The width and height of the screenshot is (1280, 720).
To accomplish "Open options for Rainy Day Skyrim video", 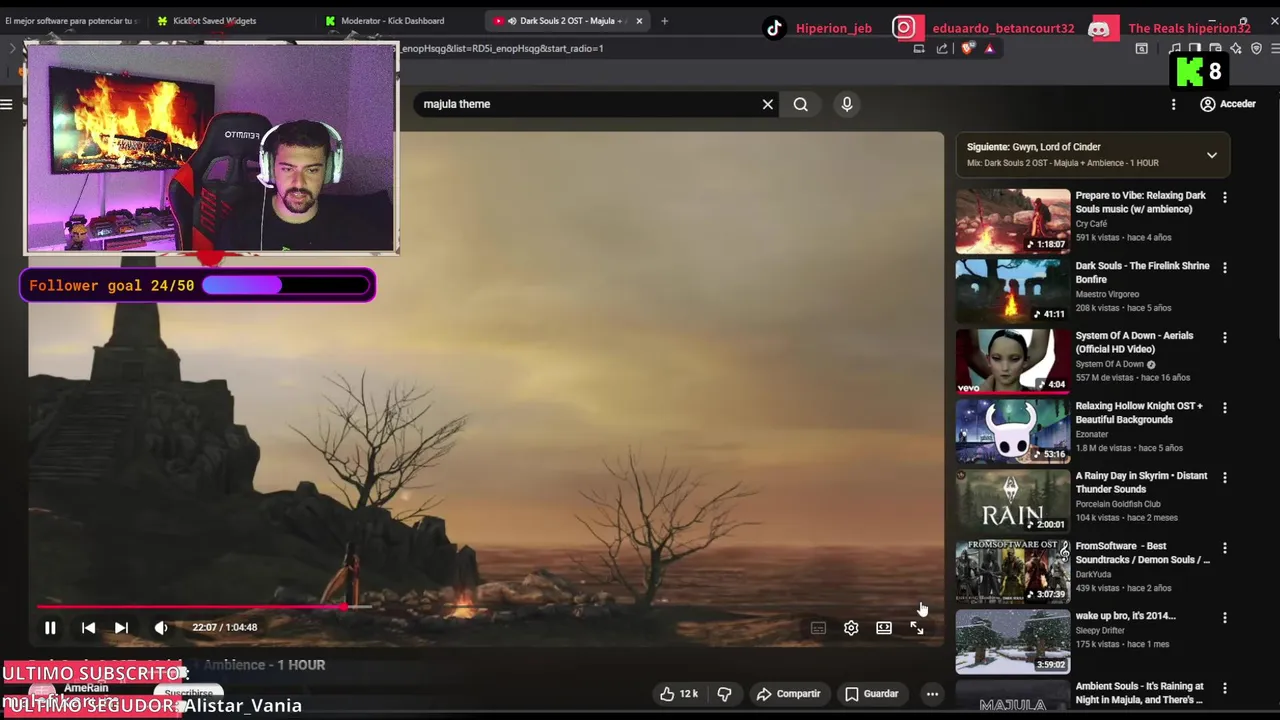I will [x=1224, y=478].
